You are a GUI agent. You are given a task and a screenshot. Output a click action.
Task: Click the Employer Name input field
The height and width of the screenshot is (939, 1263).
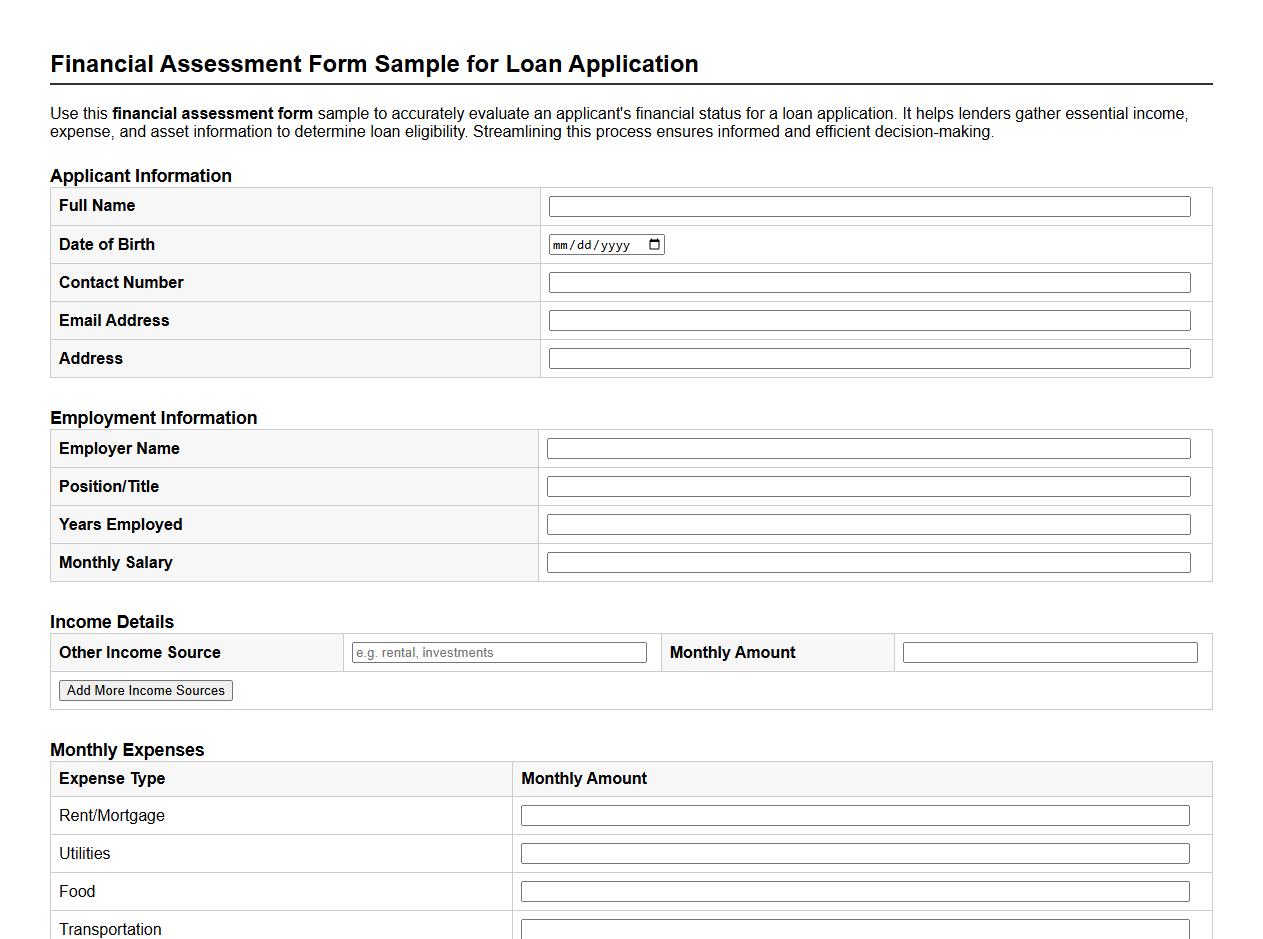point(868,448)
